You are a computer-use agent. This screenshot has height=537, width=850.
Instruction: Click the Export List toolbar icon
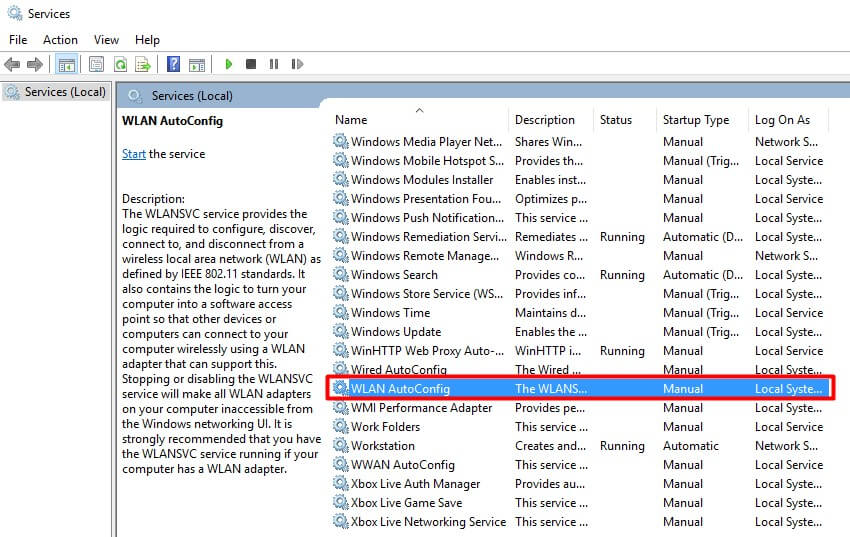[x=143, y=64]
